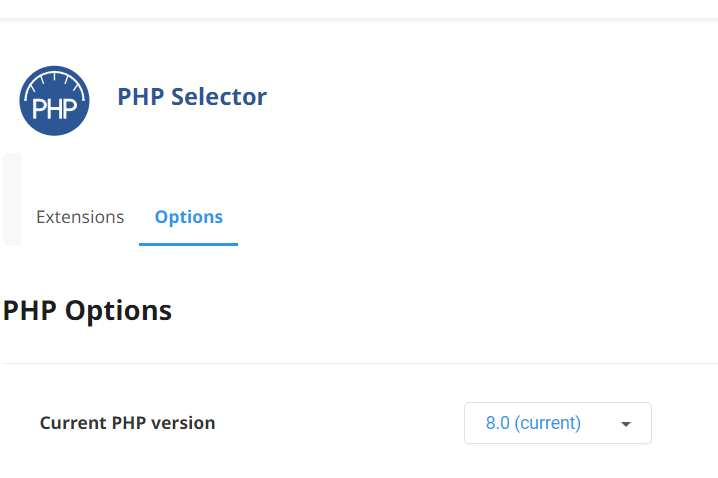Open the Extensions tab
Image resolution: width=718 pixels, height=478 pixels.
point(80,217)
